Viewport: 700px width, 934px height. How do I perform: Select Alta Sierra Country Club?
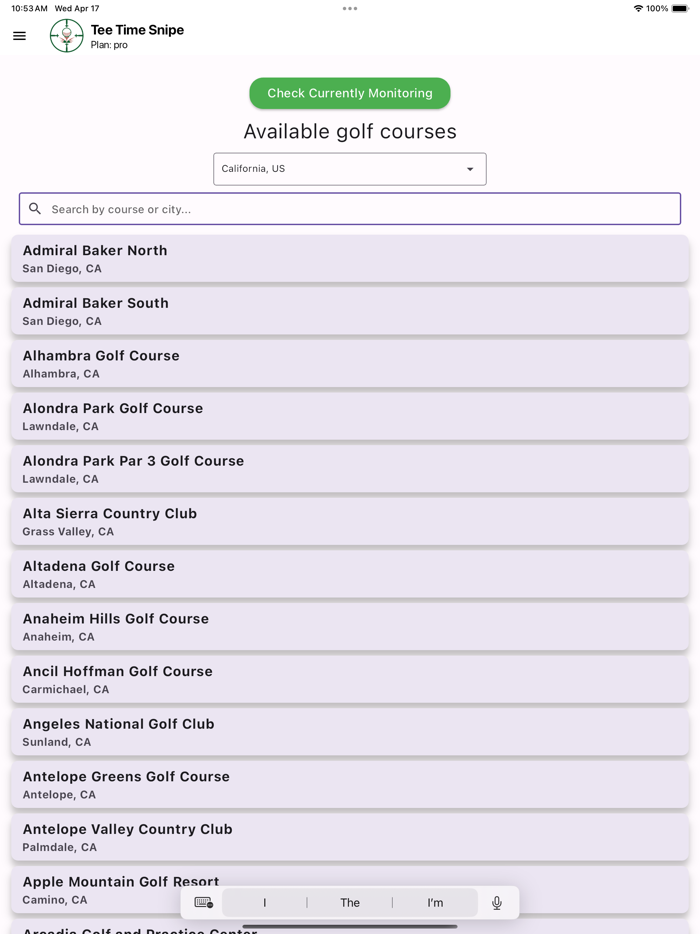click(x=349, y=521)
